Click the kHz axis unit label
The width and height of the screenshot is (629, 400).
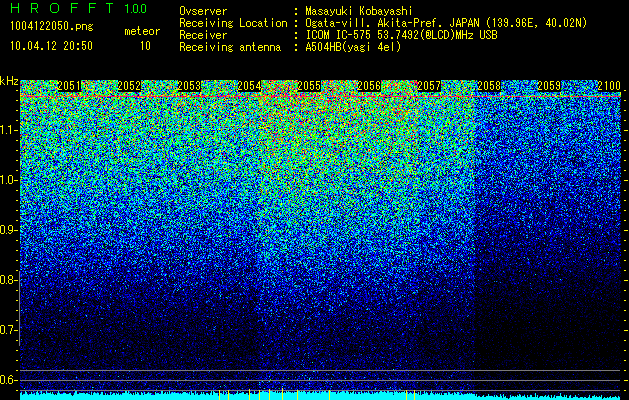(x=9, y=82)
